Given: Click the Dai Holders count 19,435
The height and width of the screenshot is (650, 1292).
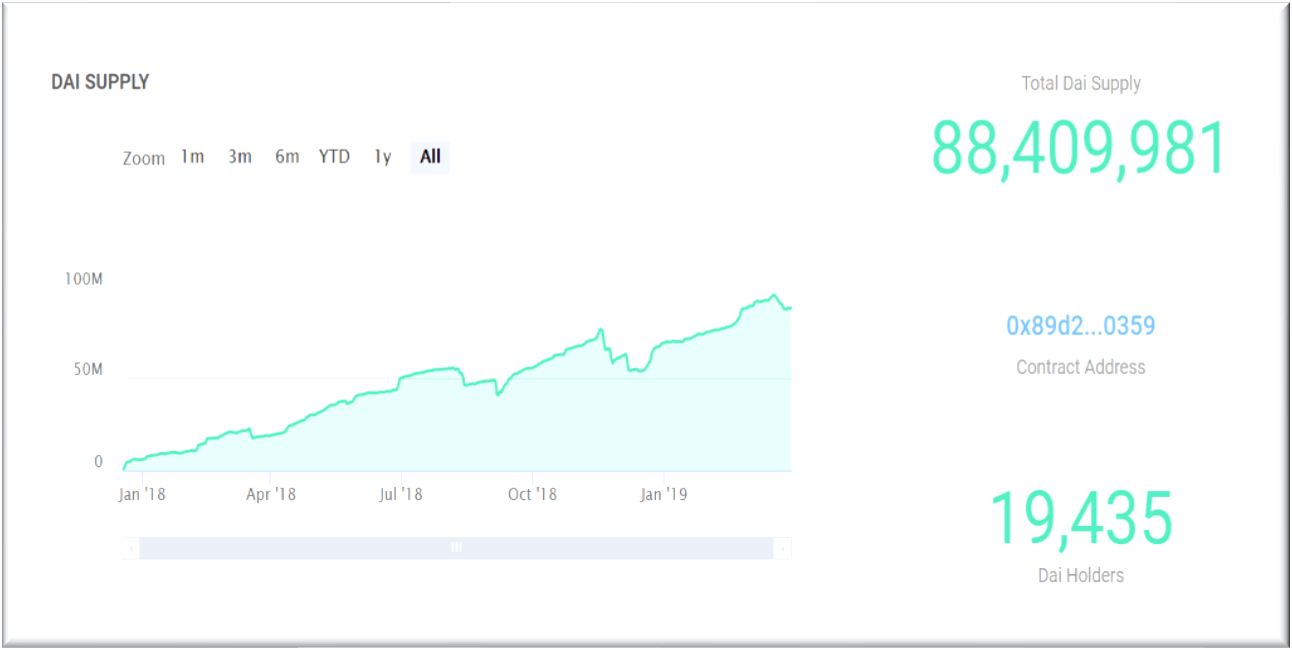Looking at the screenshot, I should pyautogui.click(x=1080, y=518).
